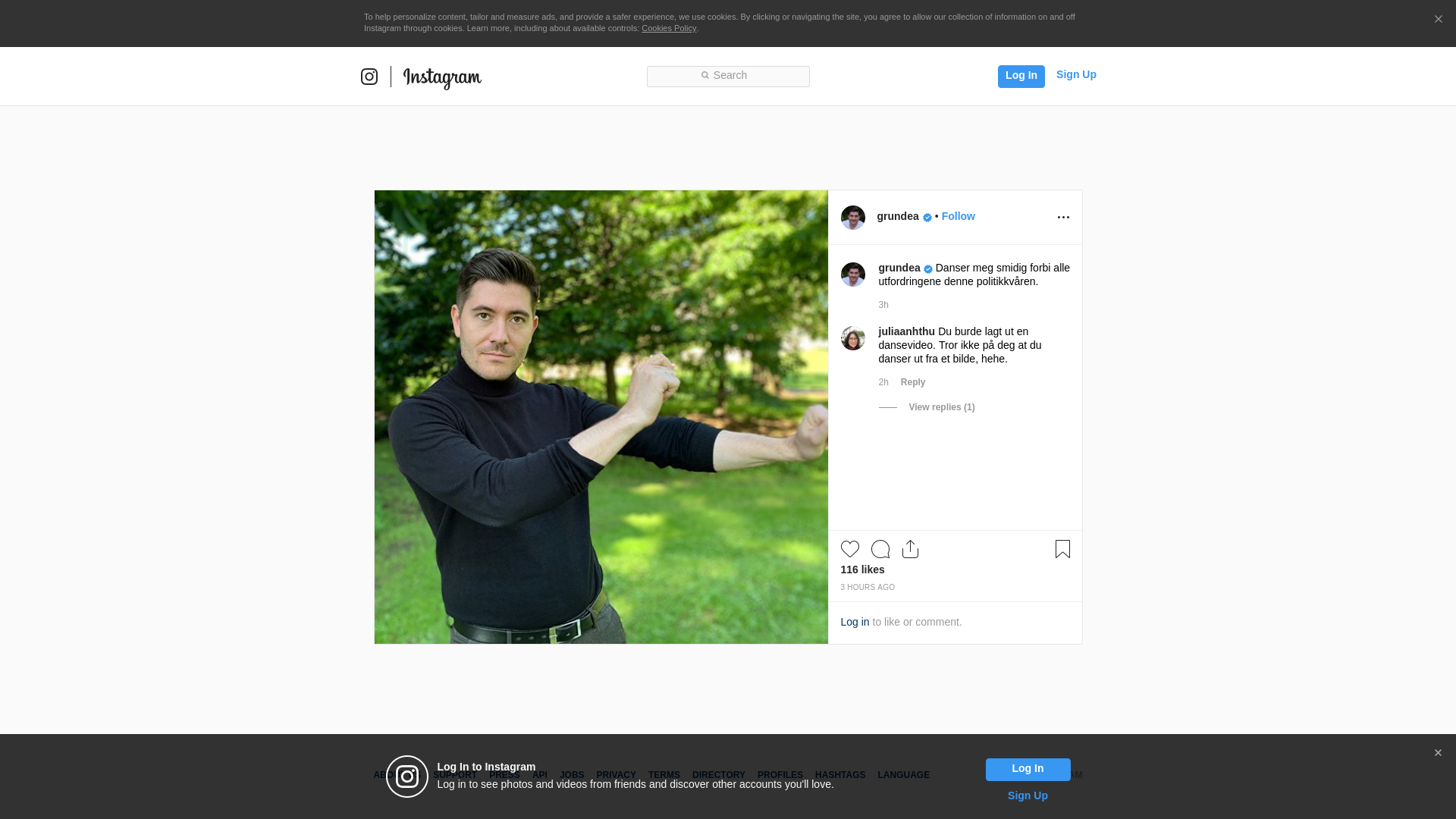Open grundea's profile picture in header
1456x819 pixels.
(852, 218)
